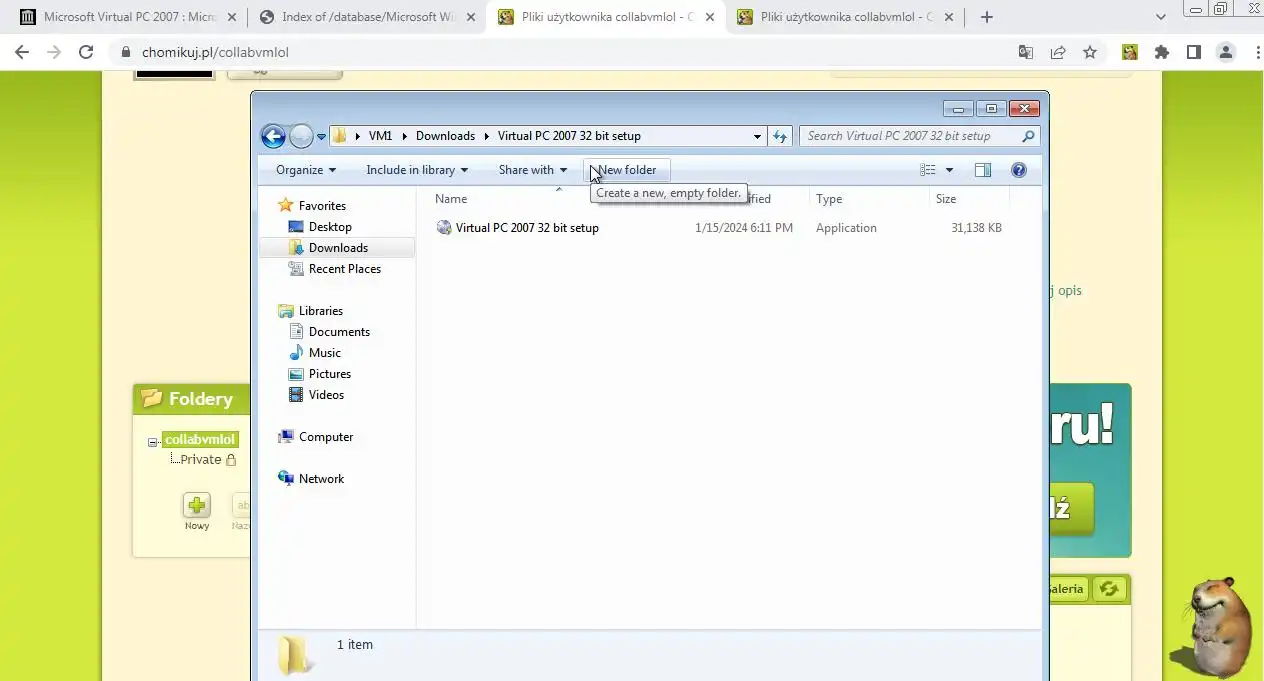Image resolution: width=1264 pixels, height=681 pixels.
Task: Open the address bar history dropdown
Action: (757, 136)
